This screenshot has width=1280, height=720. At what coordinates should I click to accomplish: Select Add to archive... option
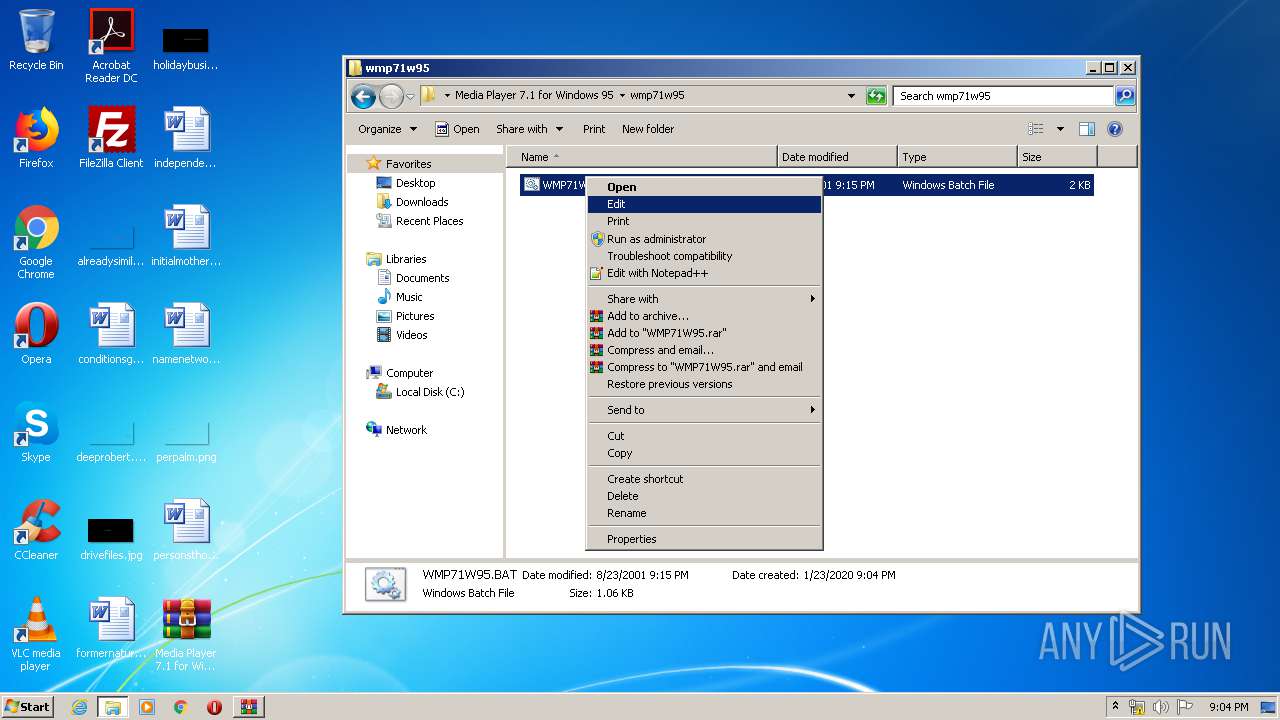[x=704, y=316]
